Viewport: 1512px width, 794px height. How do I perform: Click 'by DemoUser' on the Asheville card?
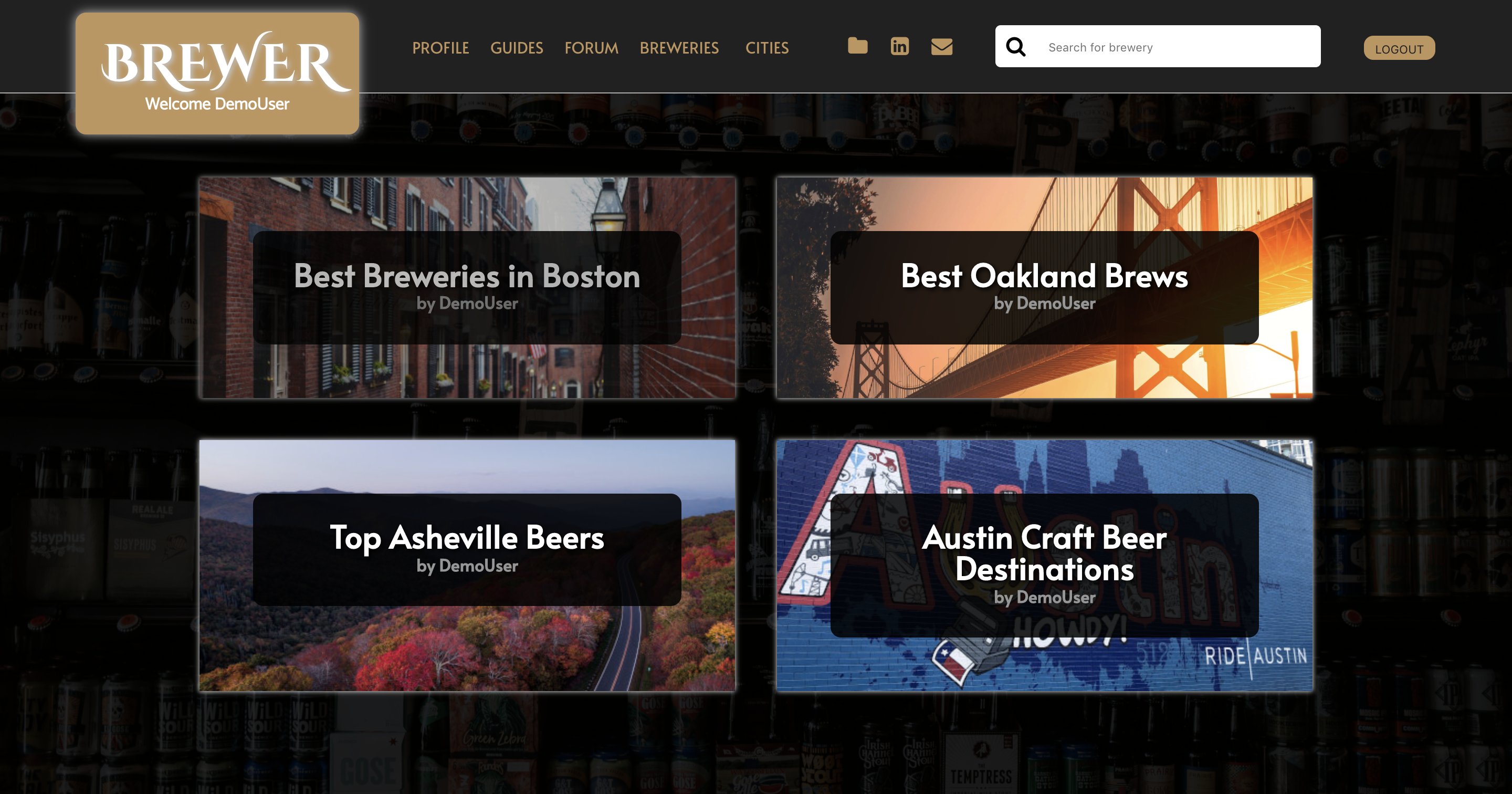pyautogui.click(x=467, y=566)
